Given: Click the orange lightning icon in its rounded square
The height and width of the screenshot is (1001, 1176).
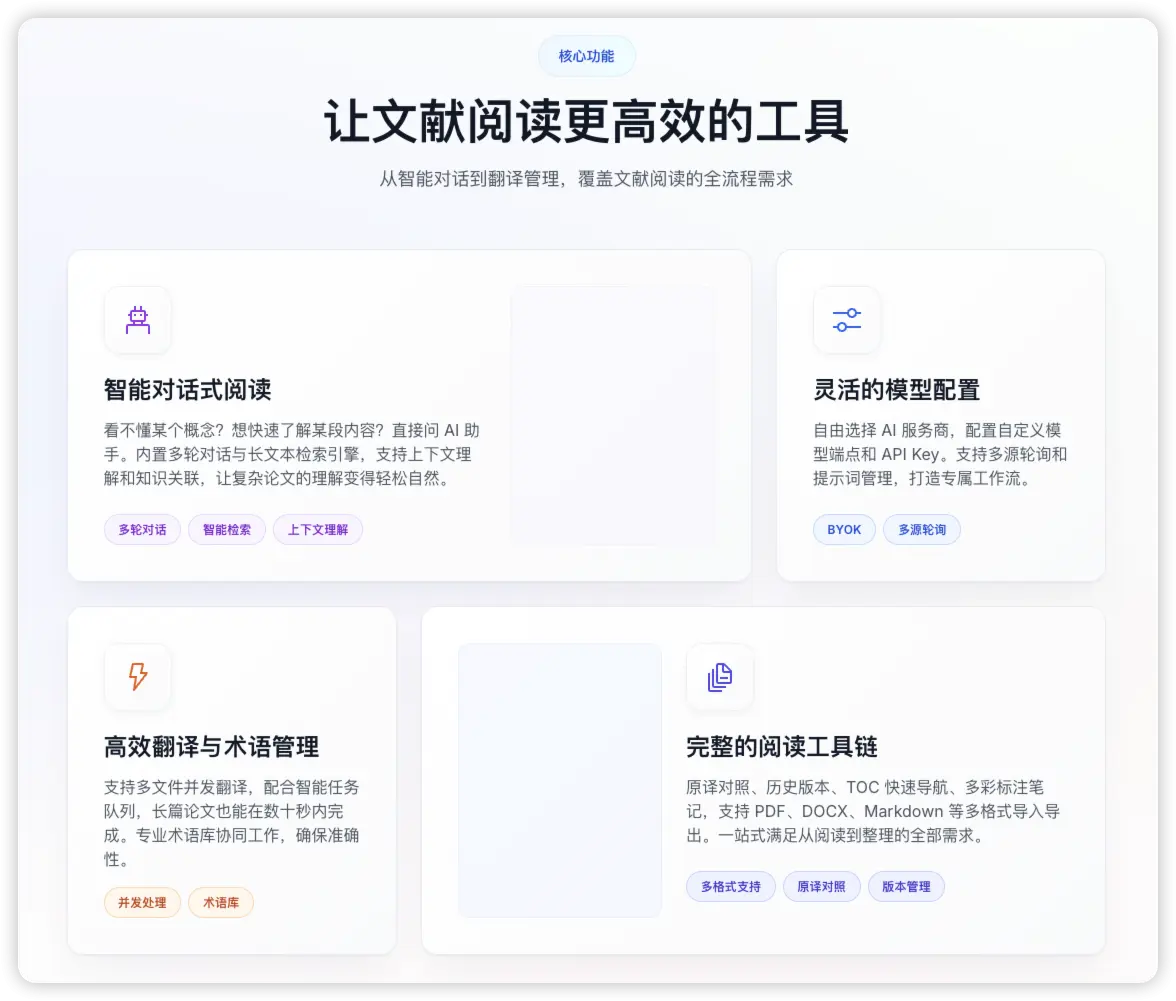Looking at the screenshot, I should point(138,677).
